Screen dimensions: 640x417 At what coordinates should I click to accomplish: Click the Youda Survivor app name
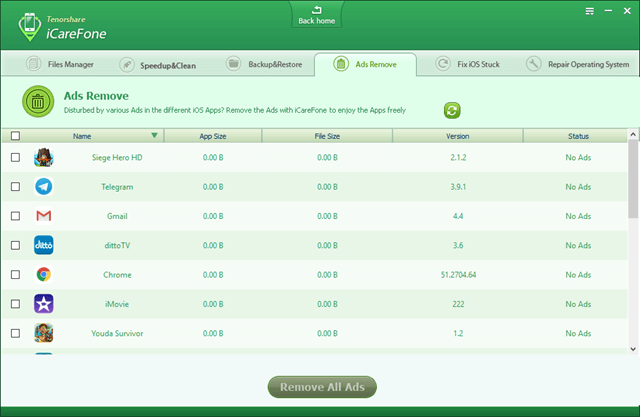point(117,334)
